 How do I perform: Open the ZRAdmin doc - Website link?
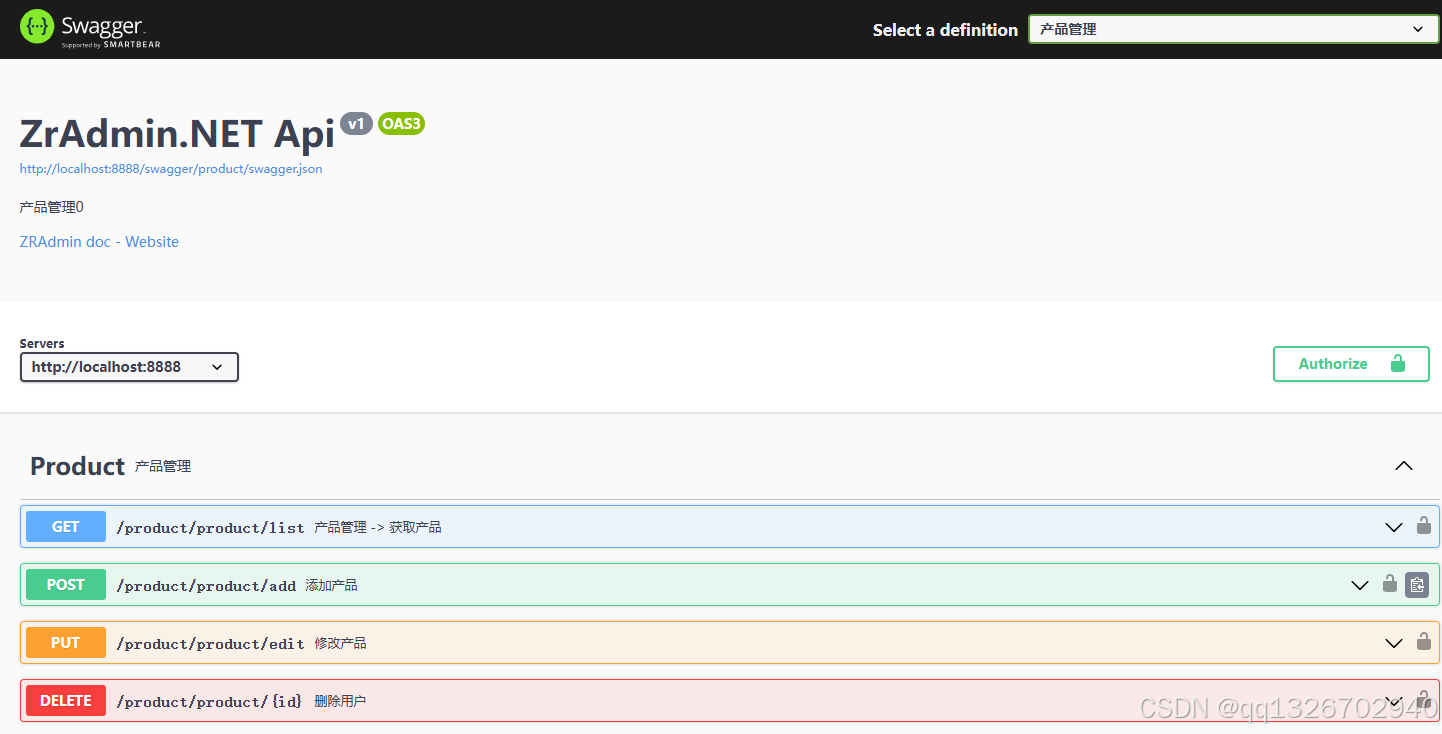click(x=99, y=241)
